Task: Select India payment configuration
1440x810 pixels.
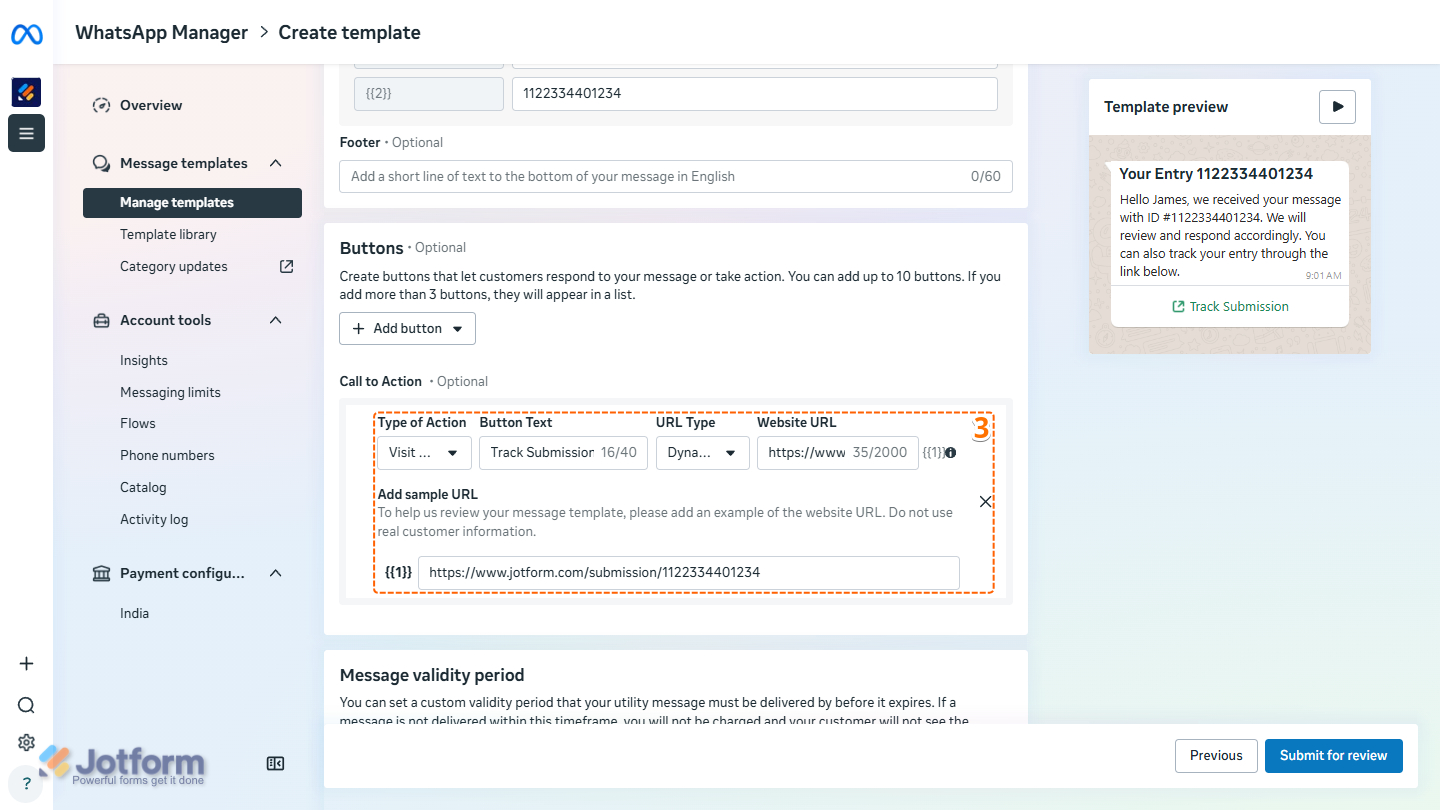Action: click(x=134, y=613)
